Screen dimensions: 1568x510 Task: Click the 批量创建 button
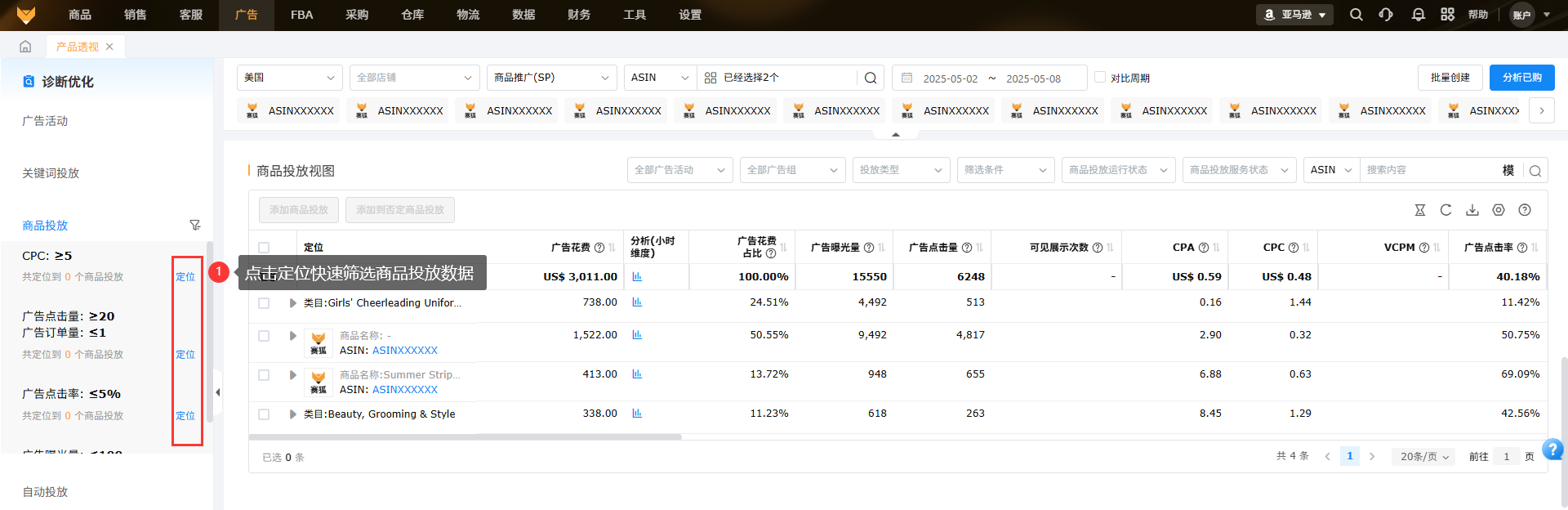(x=1450, y=78)
